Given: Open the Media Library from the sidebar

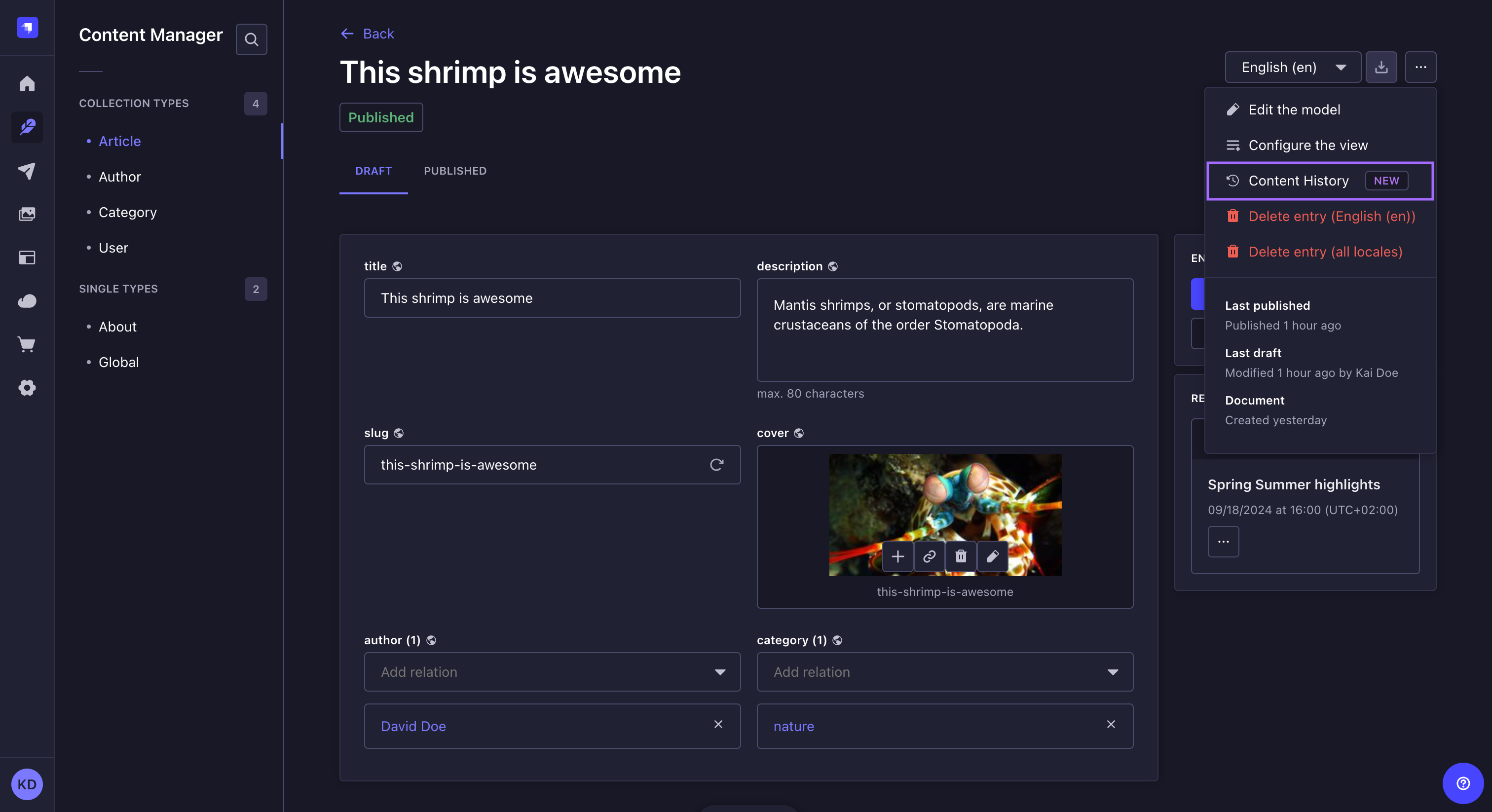Looking at the screenshot, I should coord(27,213).
